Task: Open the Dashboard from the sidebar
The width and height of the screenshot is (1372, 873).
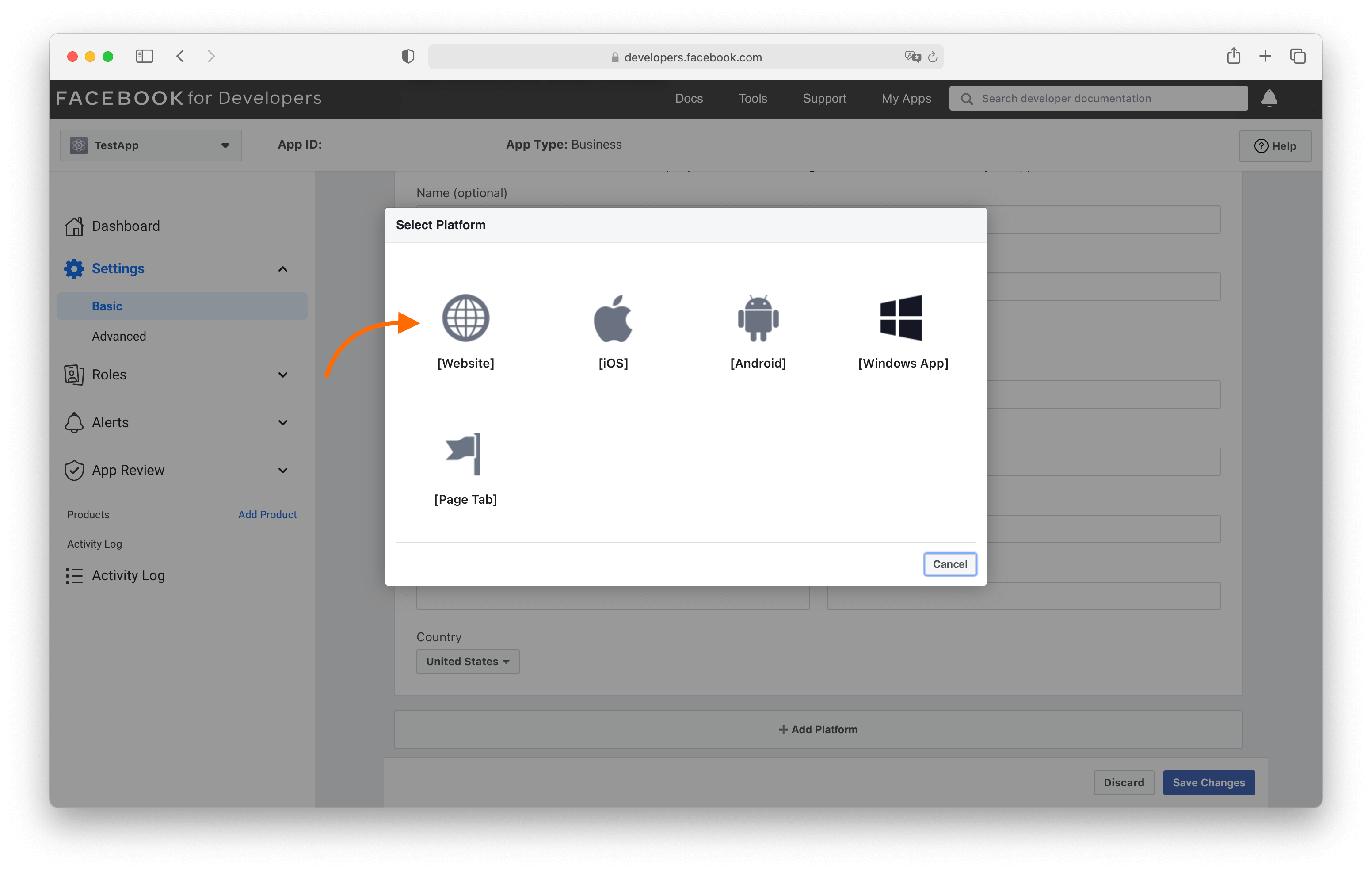Action: [126, 226]
